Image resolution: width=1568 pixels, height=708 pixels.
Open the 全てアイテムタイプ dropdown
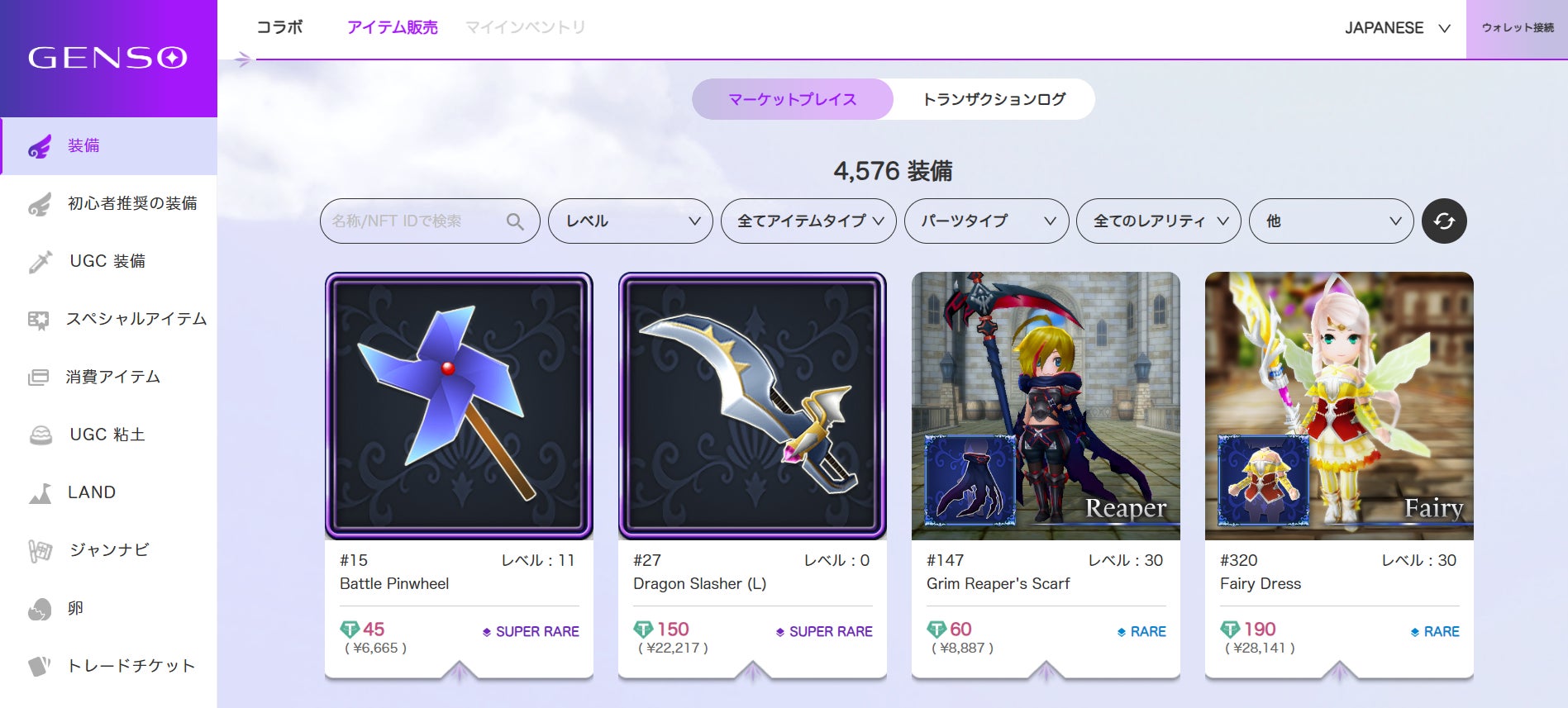coord(808,221)
